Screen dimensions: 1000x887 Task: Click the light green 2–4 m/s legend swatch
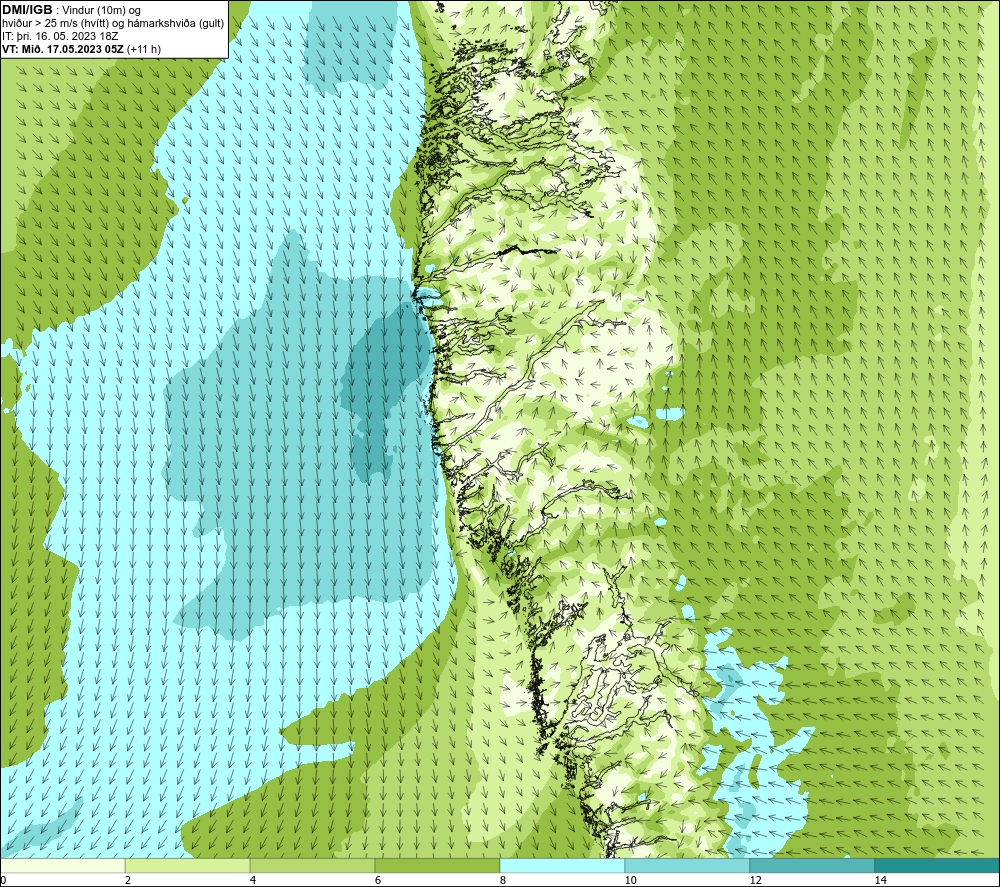coord(188,865)
